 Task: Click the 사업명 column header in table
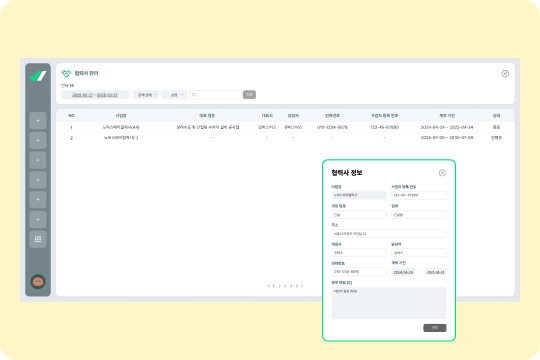(x=121, y=116)
